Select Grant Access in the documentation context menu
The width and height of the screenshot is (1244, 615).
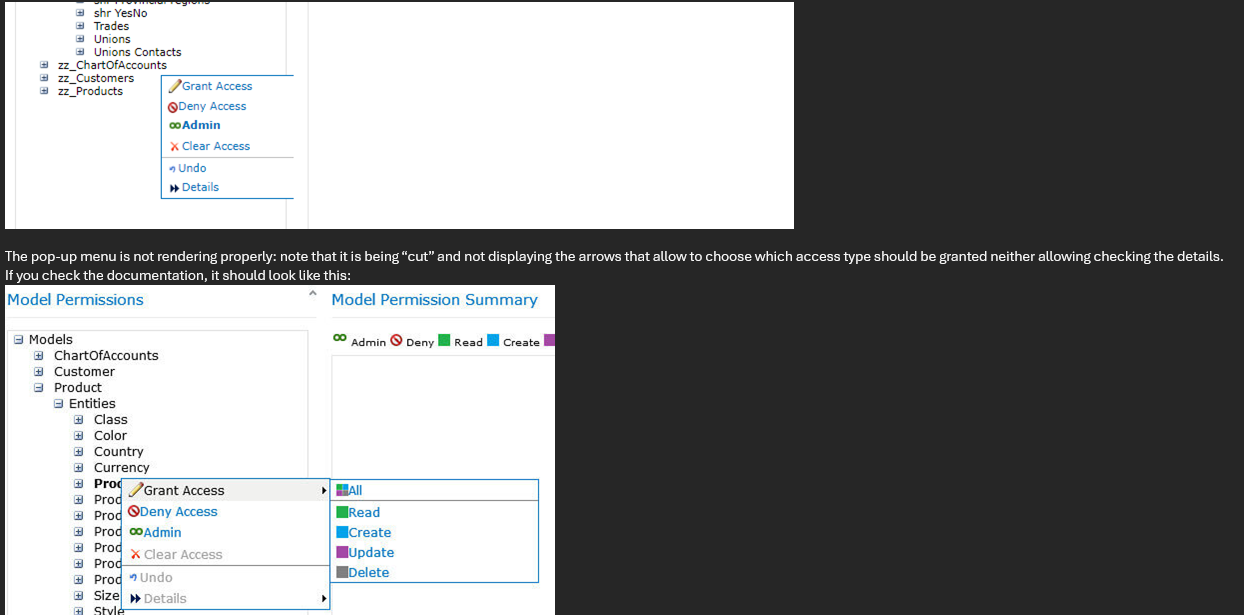pyautogui.click(x=185, y=490)
